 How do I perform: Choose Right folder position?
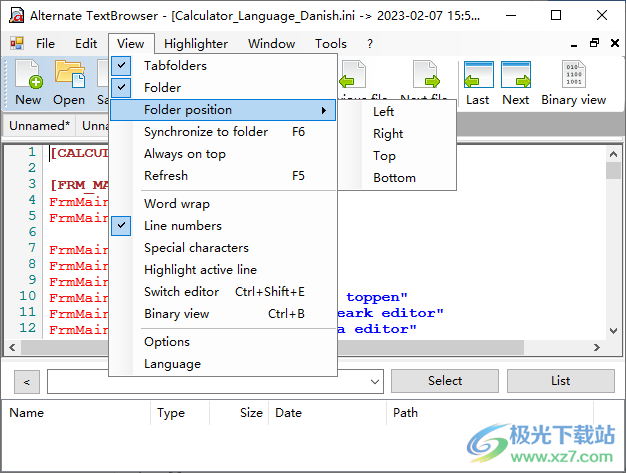tap(397, 134)
